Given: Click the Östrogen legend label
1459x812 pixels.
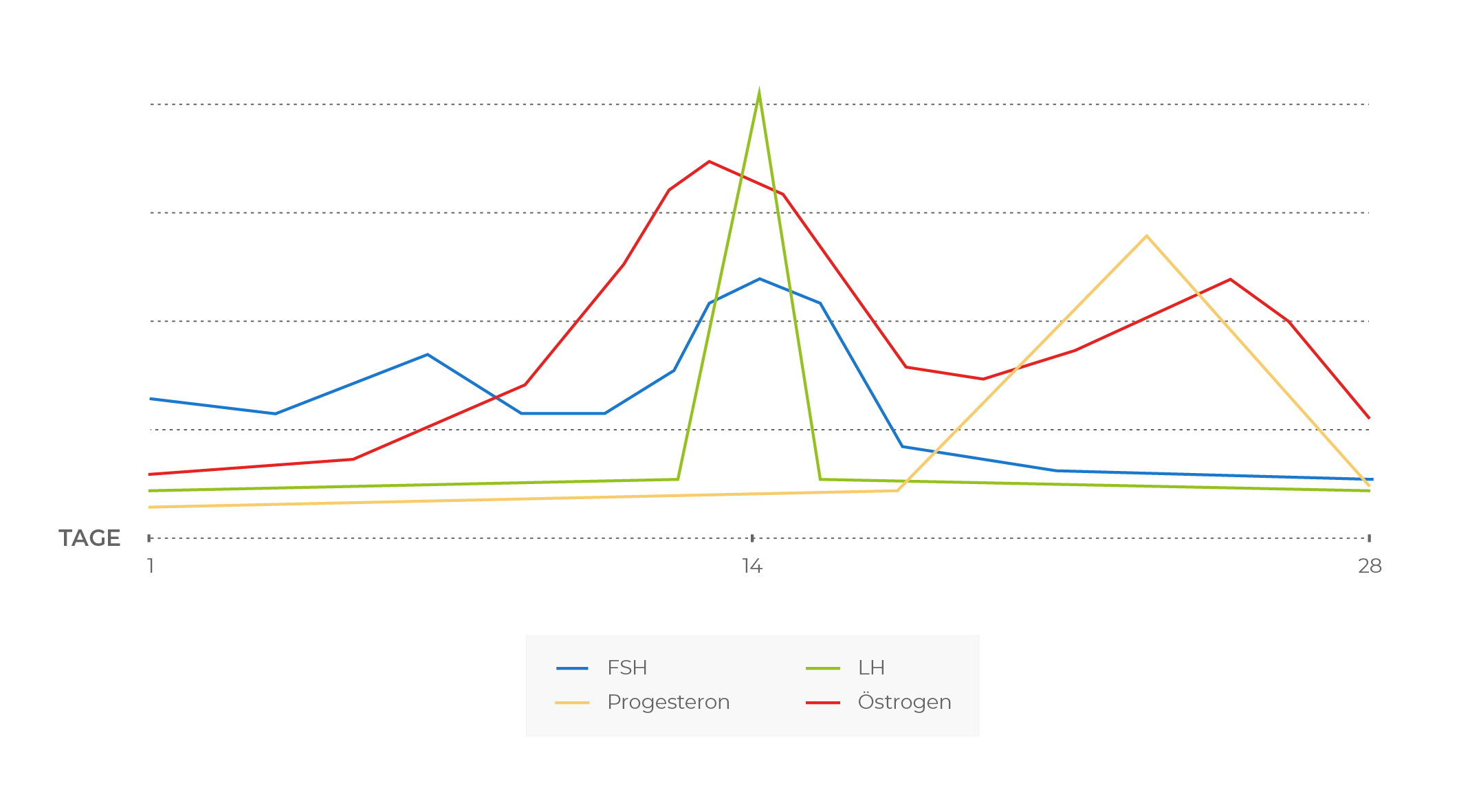Looking at the screenshot, I should [x=904, y=702].
